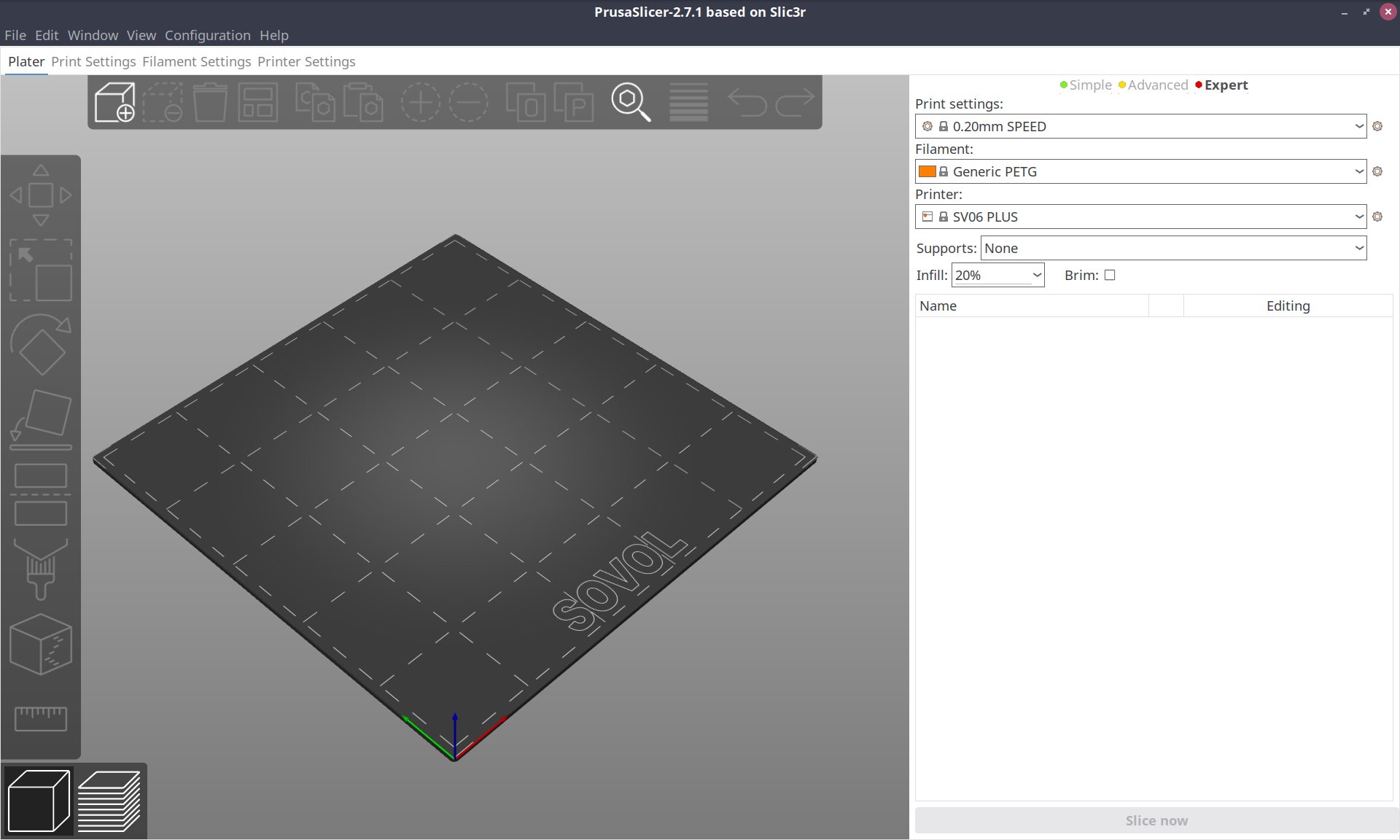This screenshot has width=1400, height=840.
Task: Select the Move gizmo tool
Action: (x=41, y=195)
